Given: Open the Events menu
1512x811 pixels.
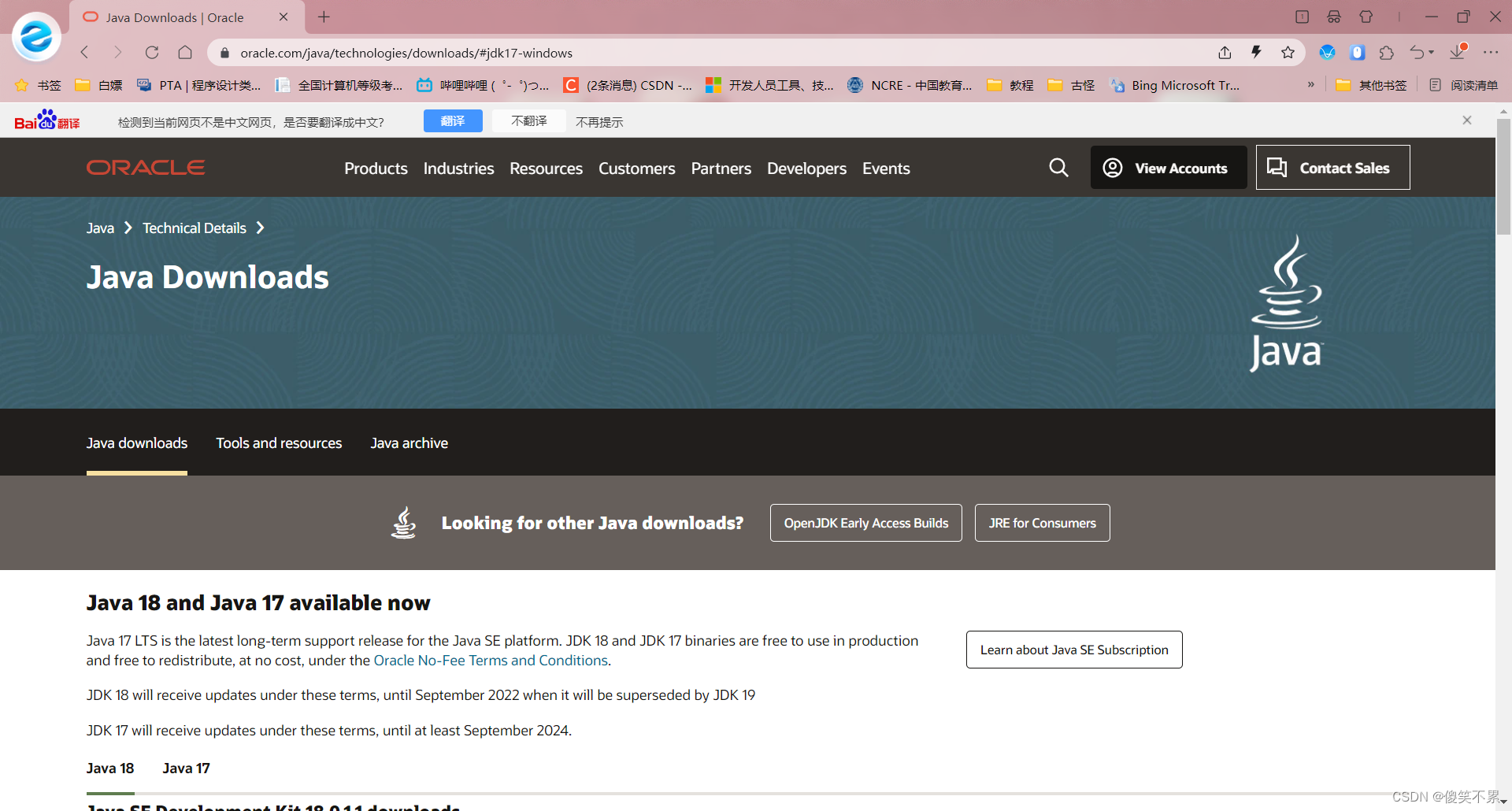Looking at the screenshot, I should [886, 168].
